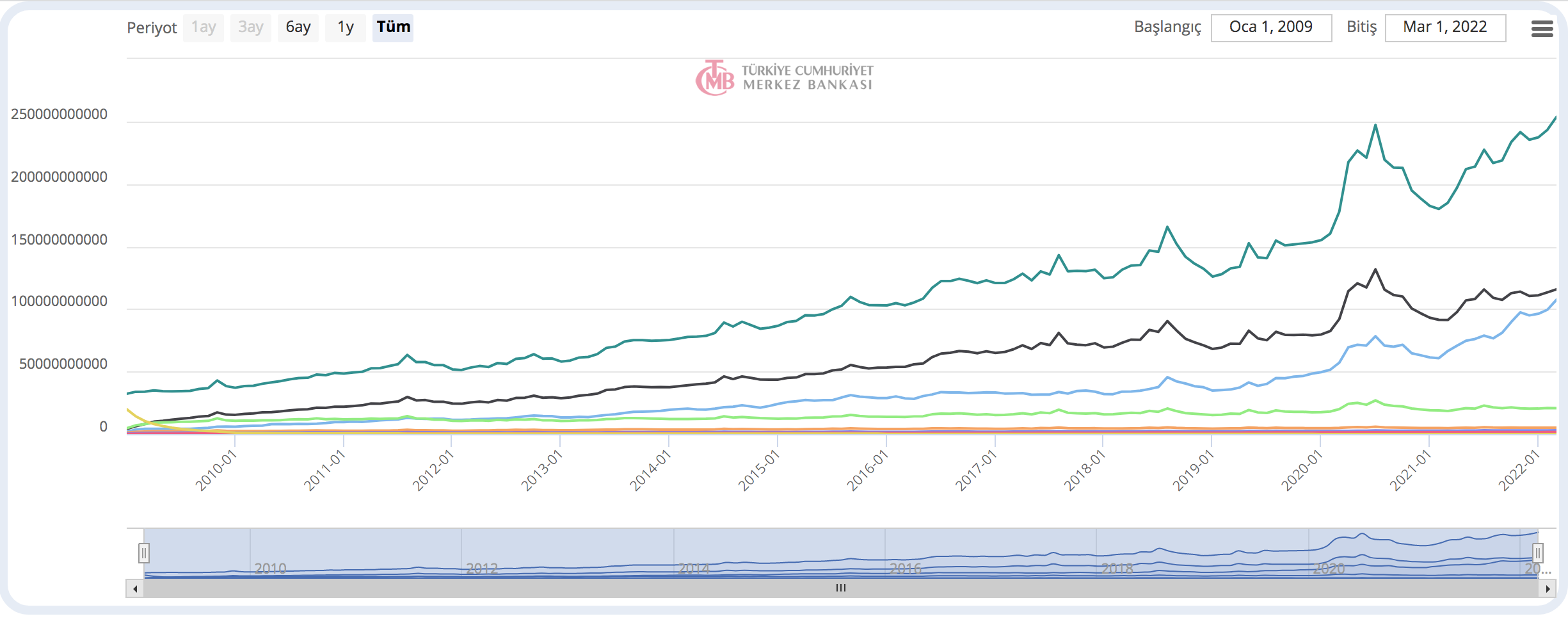Click the teal line's 2020 peak
1568x630 pixels.
click(1375, 125)
